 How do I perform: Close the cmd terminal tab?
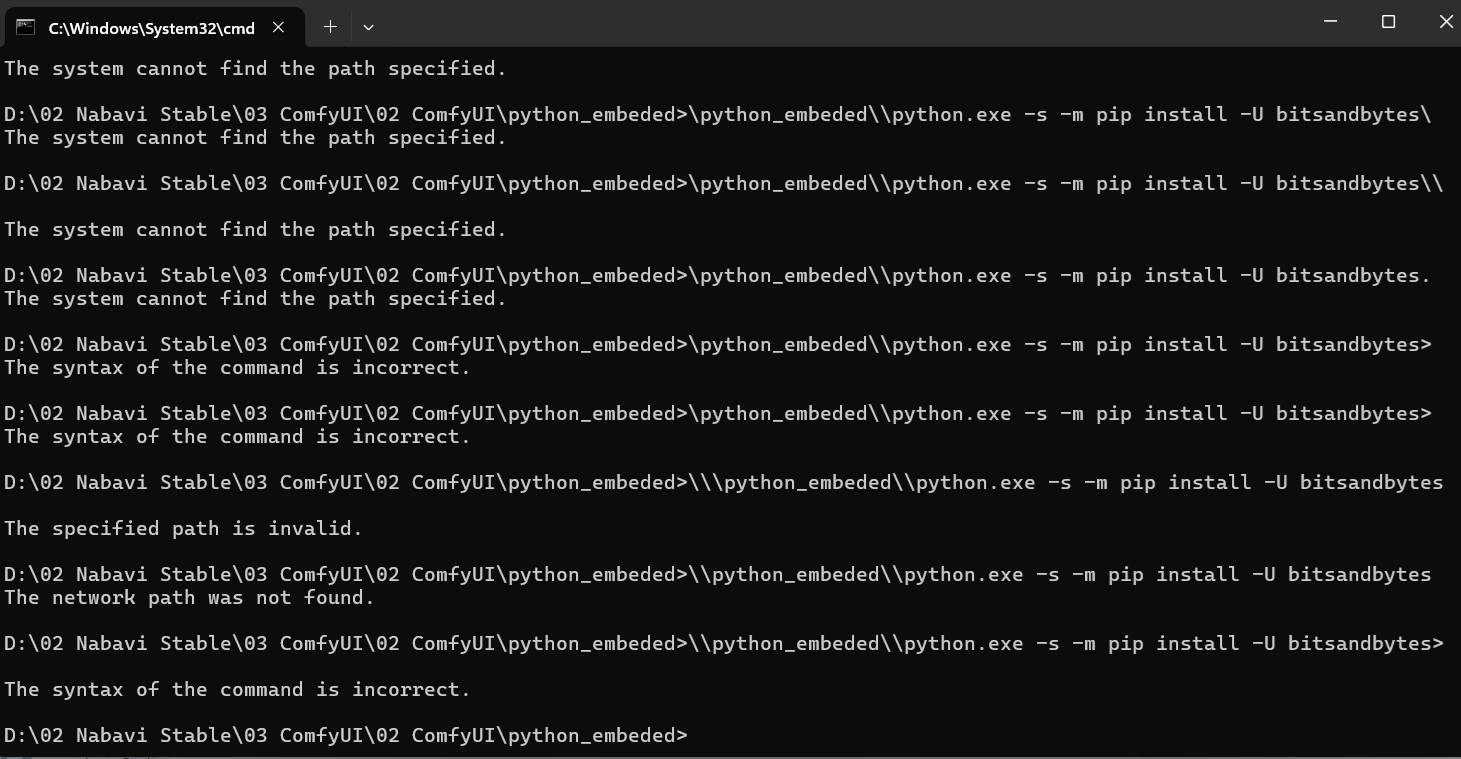pyautogui.click(x=279, y=27)
